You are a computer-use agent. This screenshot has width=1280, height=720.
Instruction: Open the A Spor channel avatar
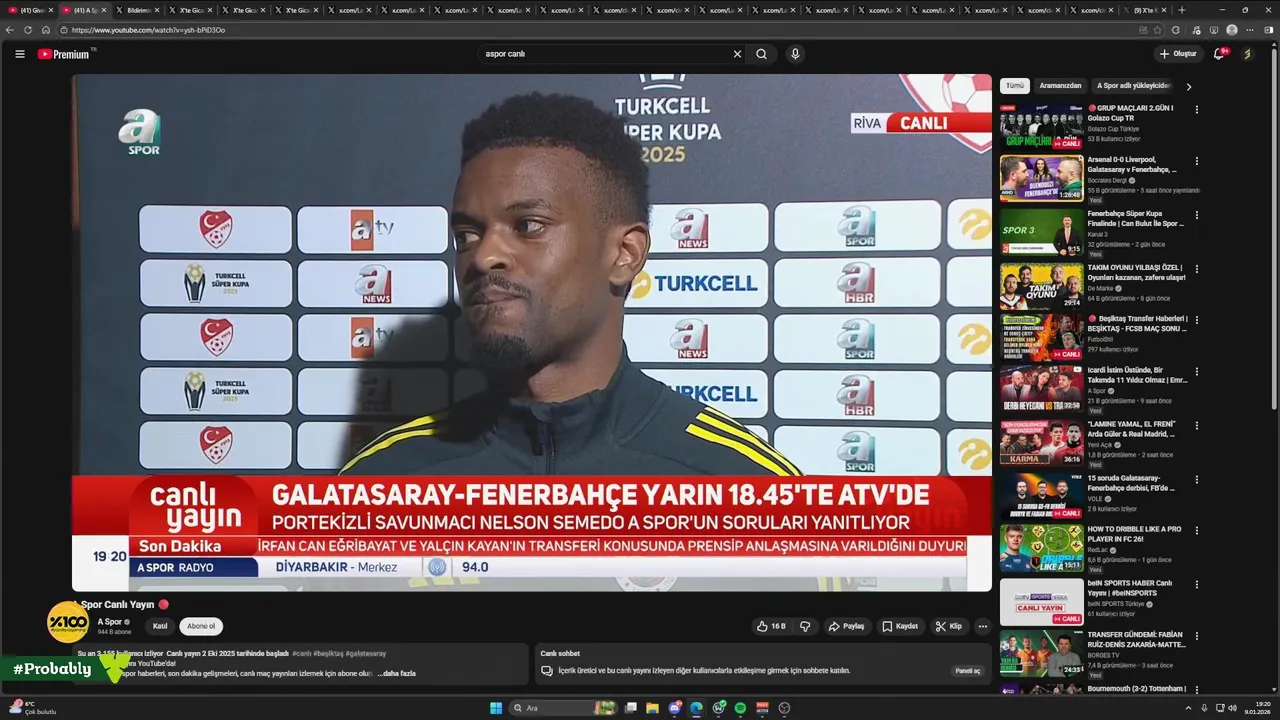click(68, 622)
